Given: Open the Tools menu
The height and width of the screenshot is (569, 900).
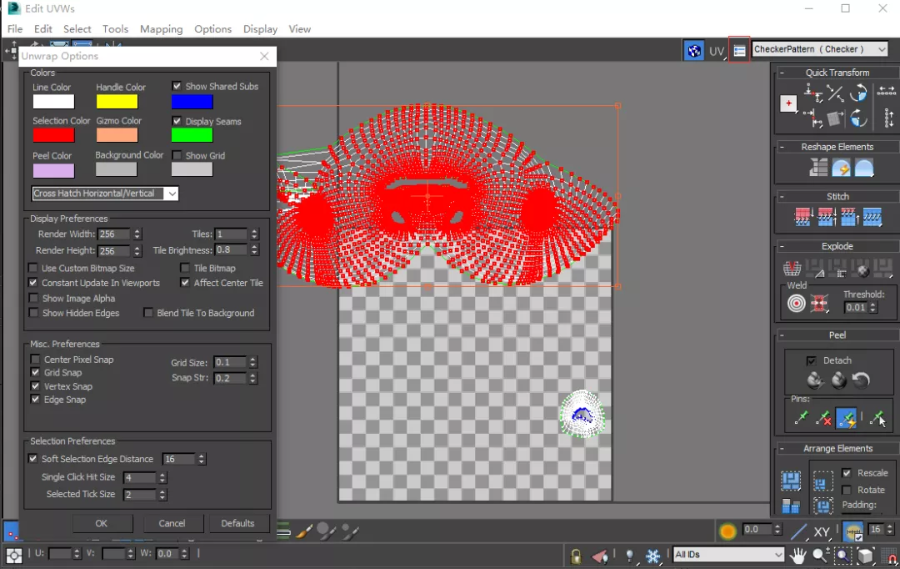Looking at the screenshot, I should pos(115,29).
